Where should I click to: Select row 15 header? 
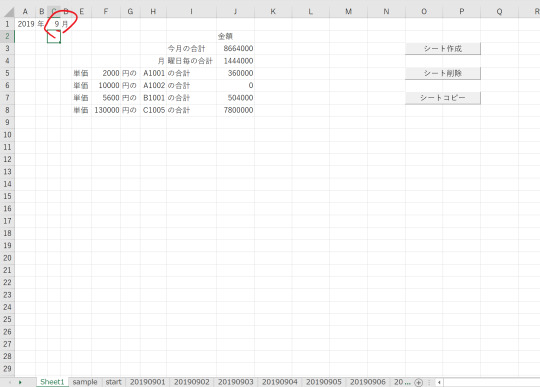pyautogui.click(x=7, y=196)
